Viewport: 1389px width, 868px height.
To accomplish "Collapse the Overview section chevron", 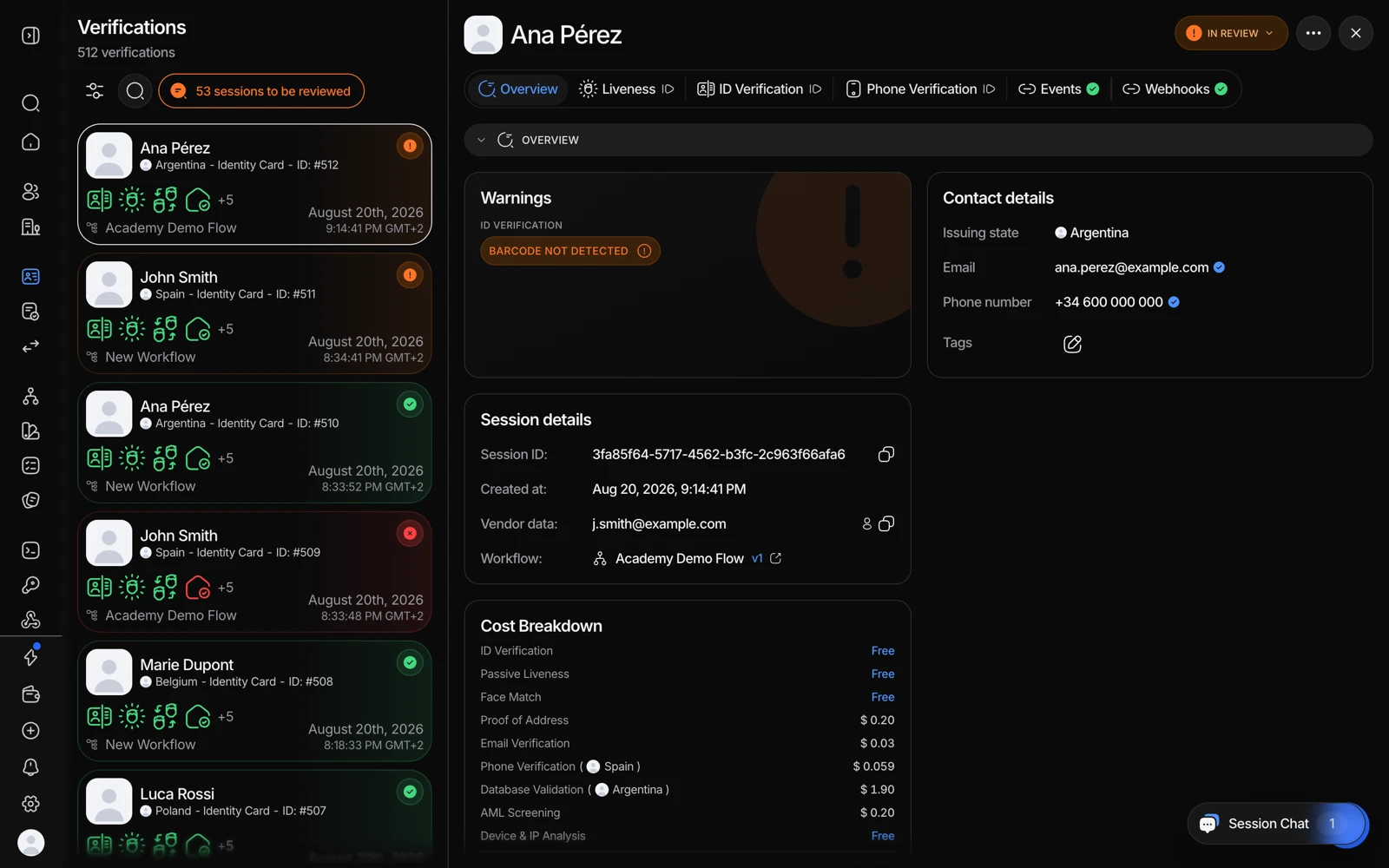I will click(481, 140).
